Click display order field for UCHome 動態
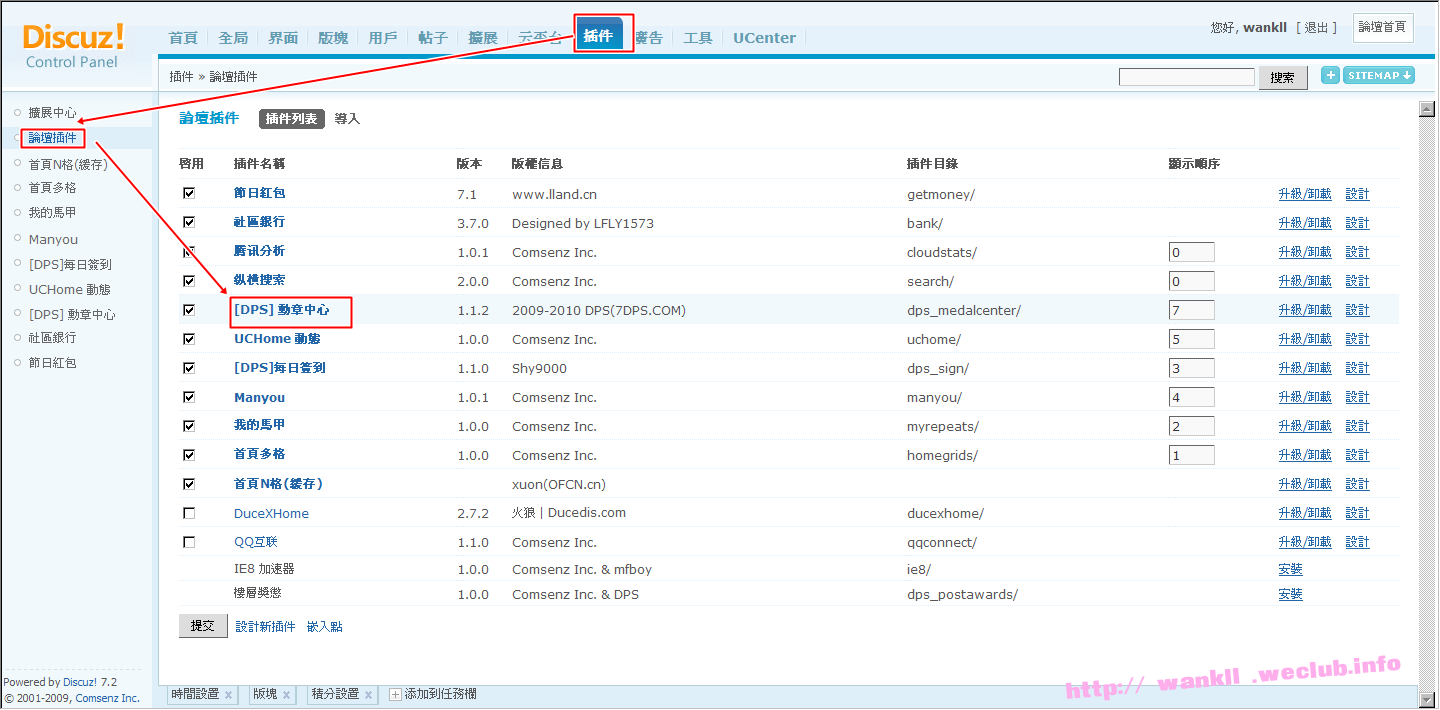1440x710 pixels. click(x=1191, y=339)
